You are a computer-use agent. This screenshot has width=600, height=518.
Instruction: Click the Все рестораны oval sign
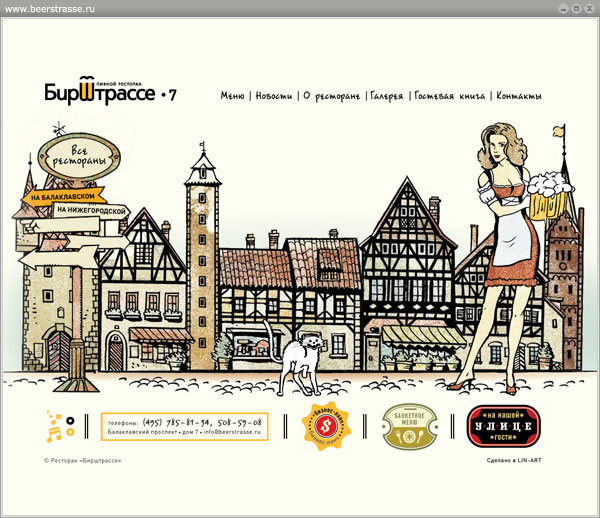tap(79, 157)
